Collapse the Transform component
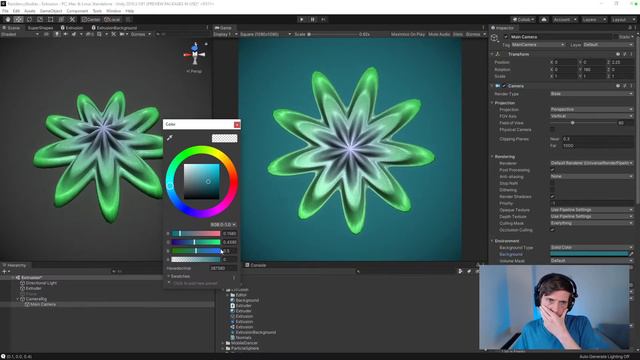The image size is (640, 360). (x=492, y=54)
